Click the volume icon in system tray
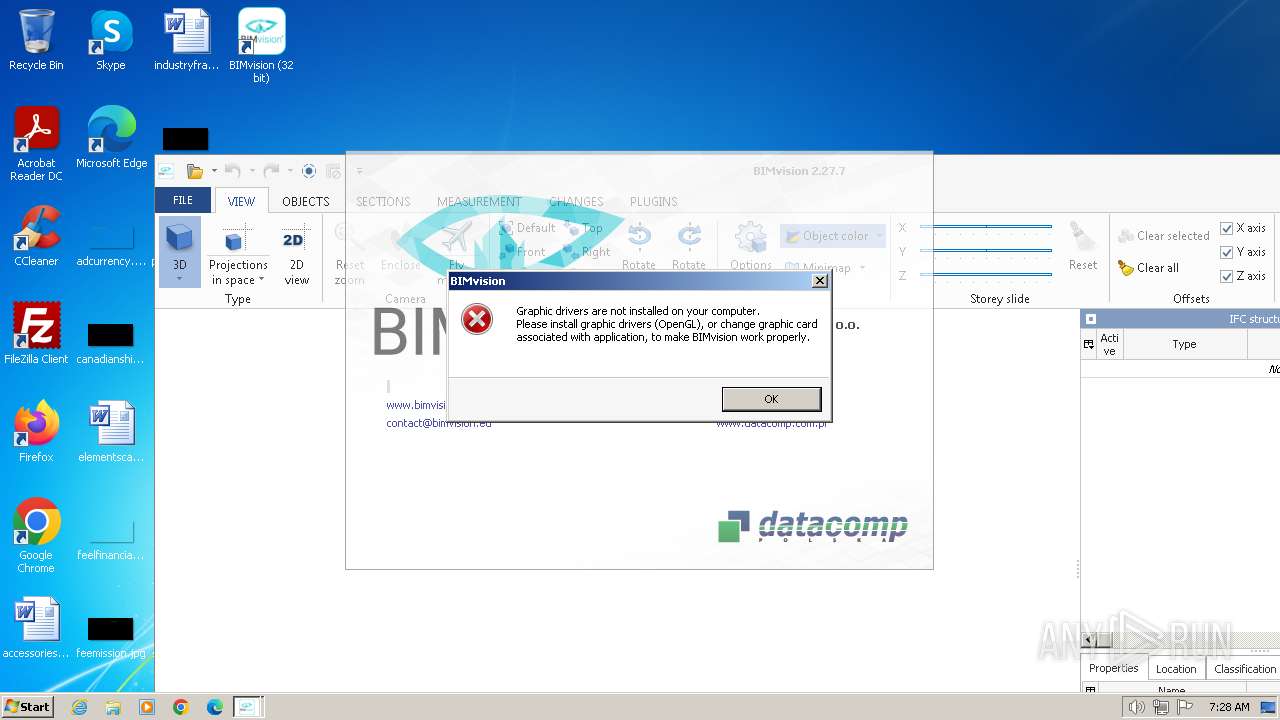The width and height of the screenshot is (1280, 720). coord(1137,707)
